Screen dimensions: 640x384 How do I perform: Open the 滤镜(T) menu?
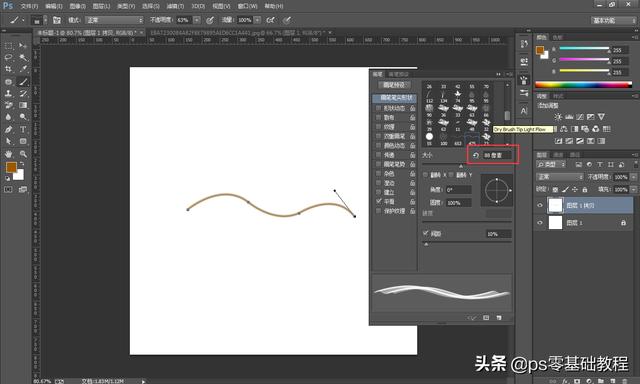175,6
